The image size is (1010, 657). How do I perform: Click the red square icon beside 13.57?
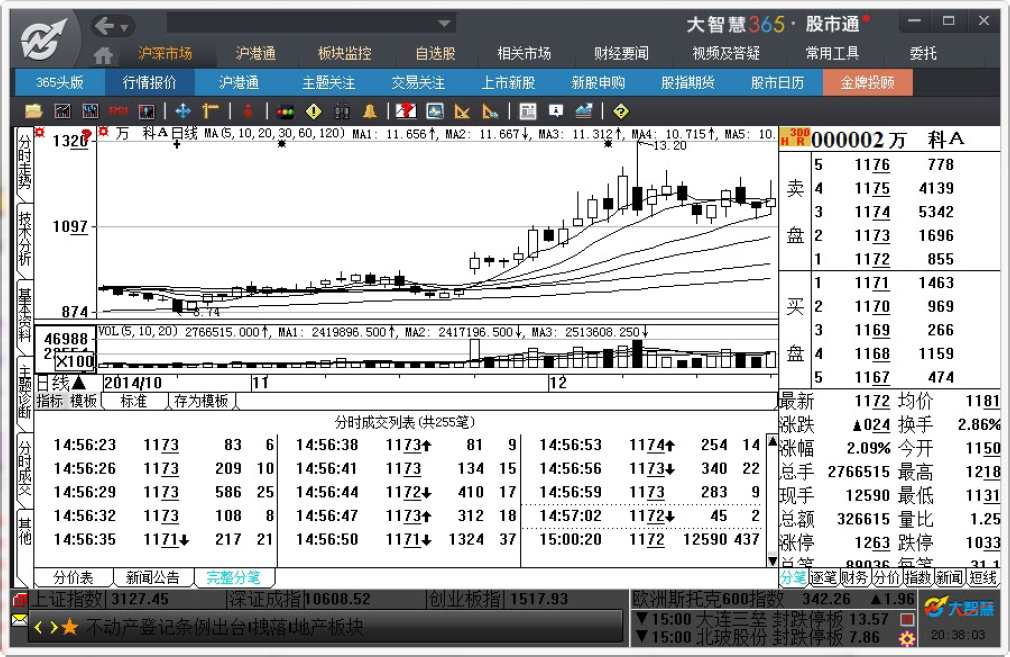[x=908, y=619]
